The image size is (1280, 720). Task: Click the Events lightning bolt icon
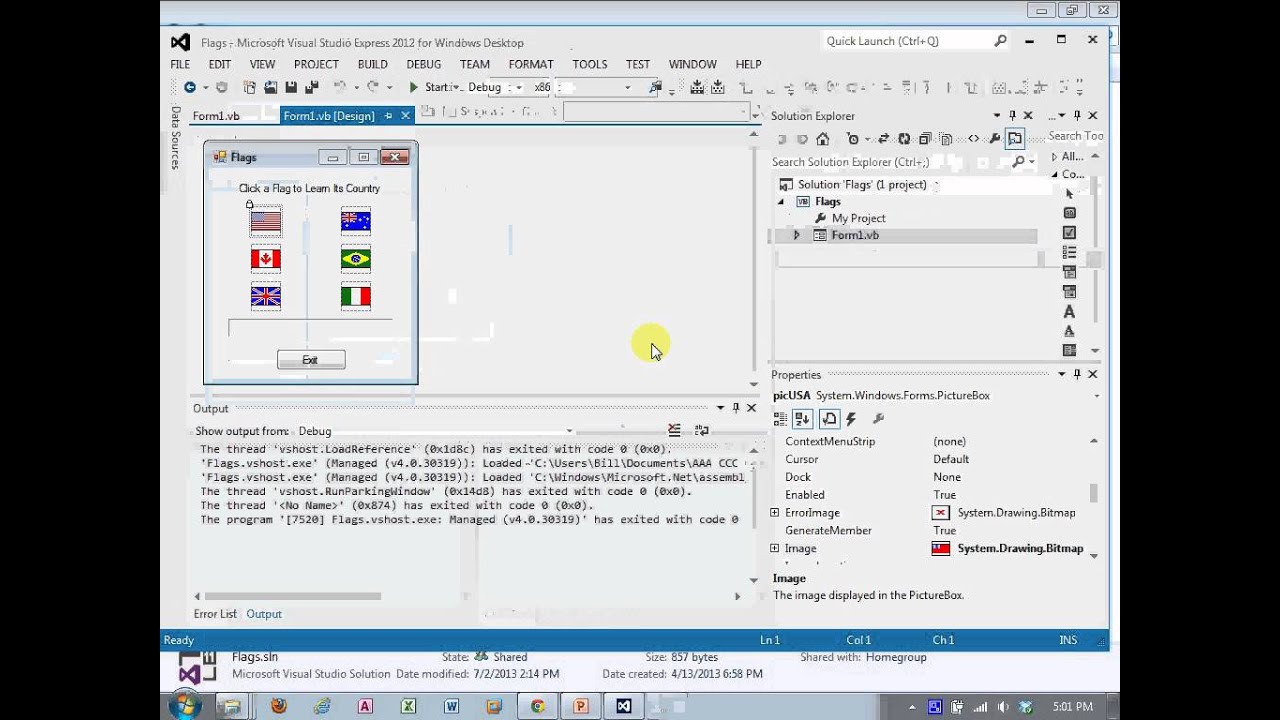tap(851, 419)
